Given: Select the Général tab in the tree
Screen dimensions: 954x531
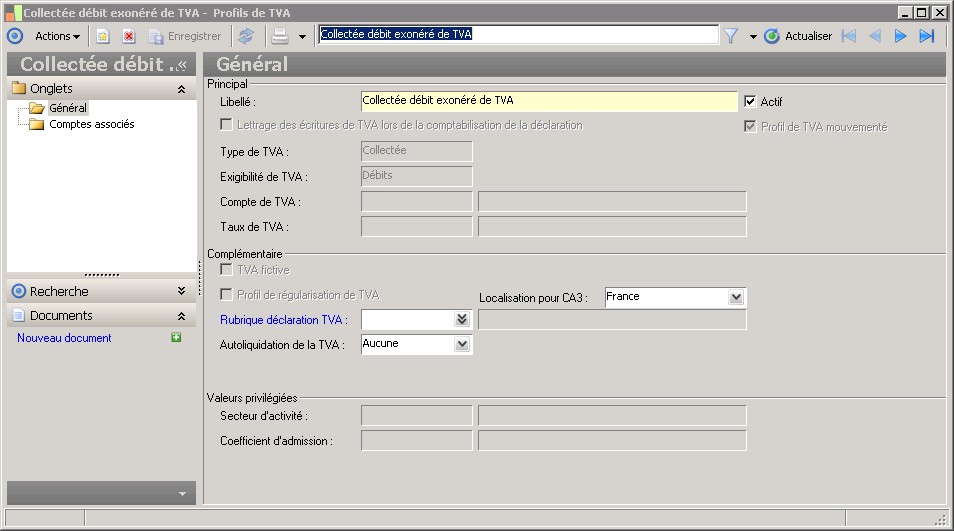Looking at the screenshot, I should point(68,108).
